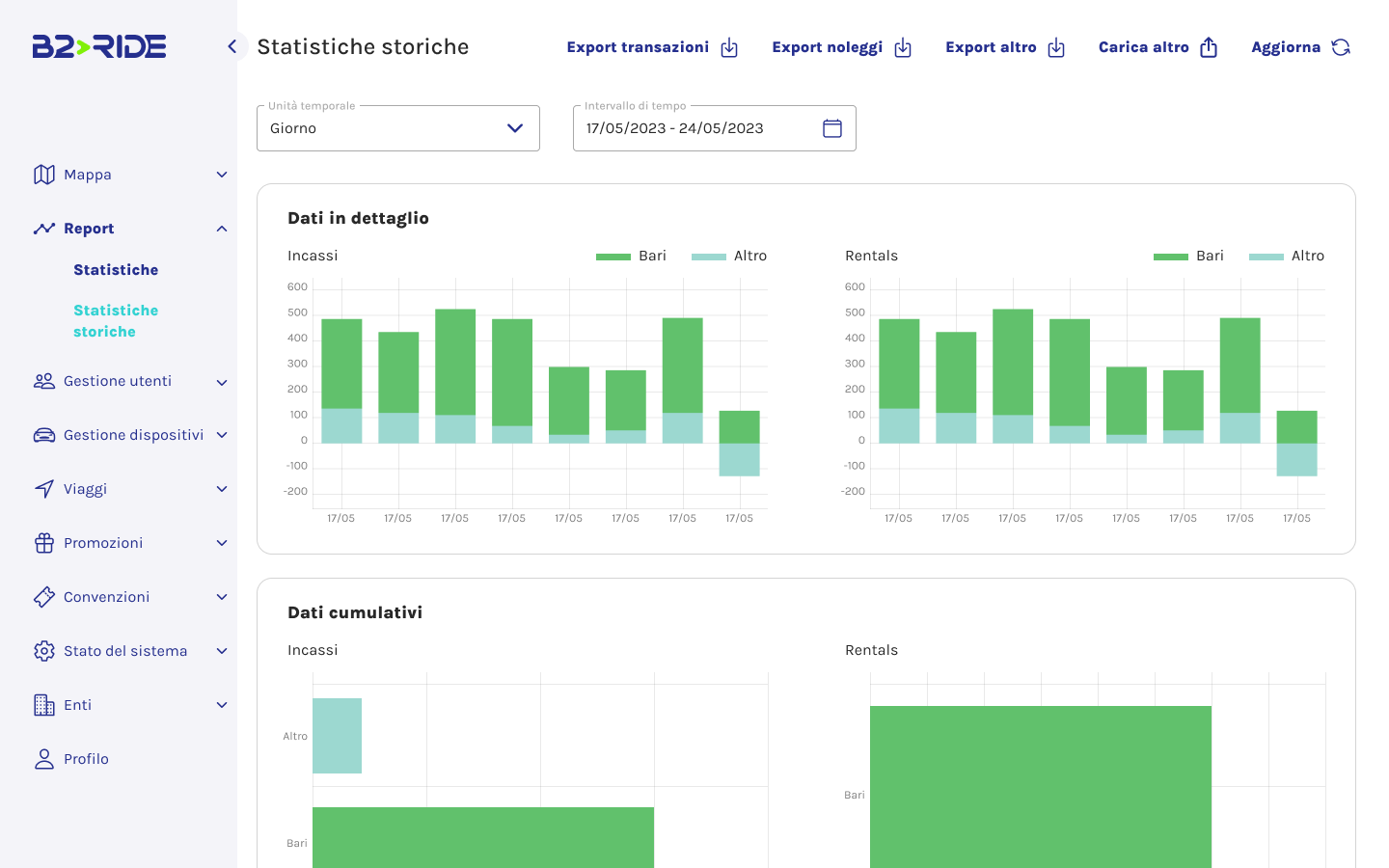Click Altro bar in cumulative Incassi chart

337,736
